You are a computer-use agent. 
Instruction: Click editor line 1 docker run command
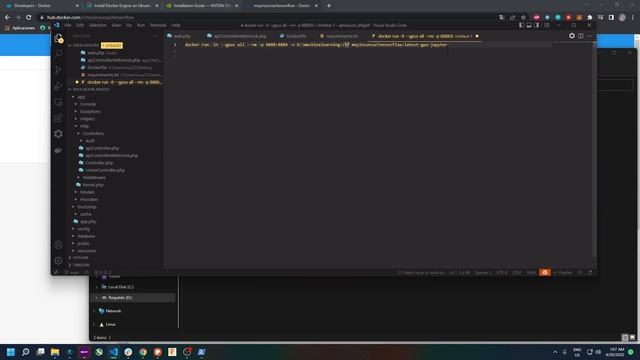pyautogui.click(x=316, y=45)
